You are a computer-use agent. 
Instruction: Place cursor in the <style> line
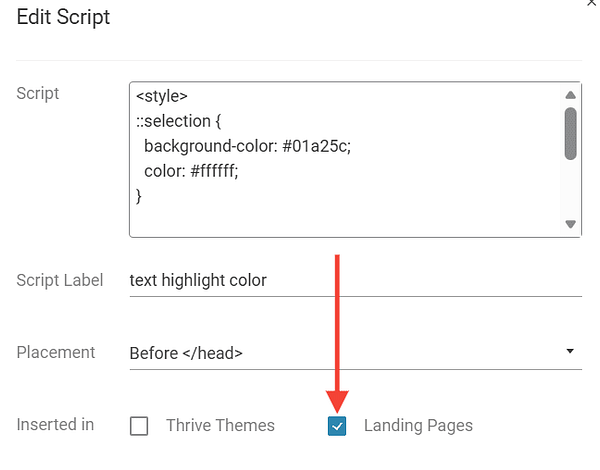pos(162,97)
